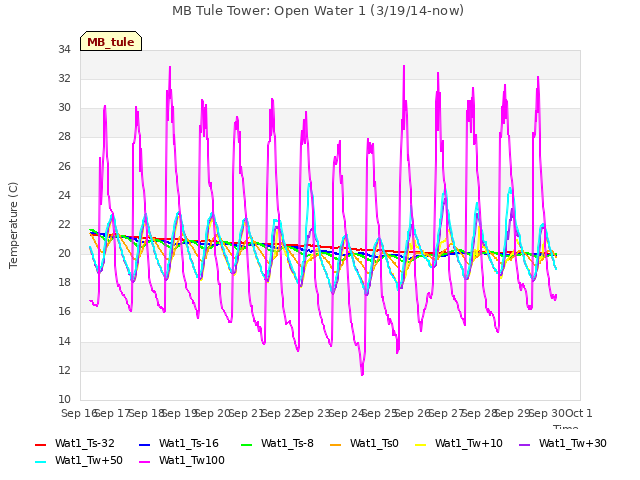
Task: Select the Wat1_Ts0 legend label
Action: coord(374,443)
